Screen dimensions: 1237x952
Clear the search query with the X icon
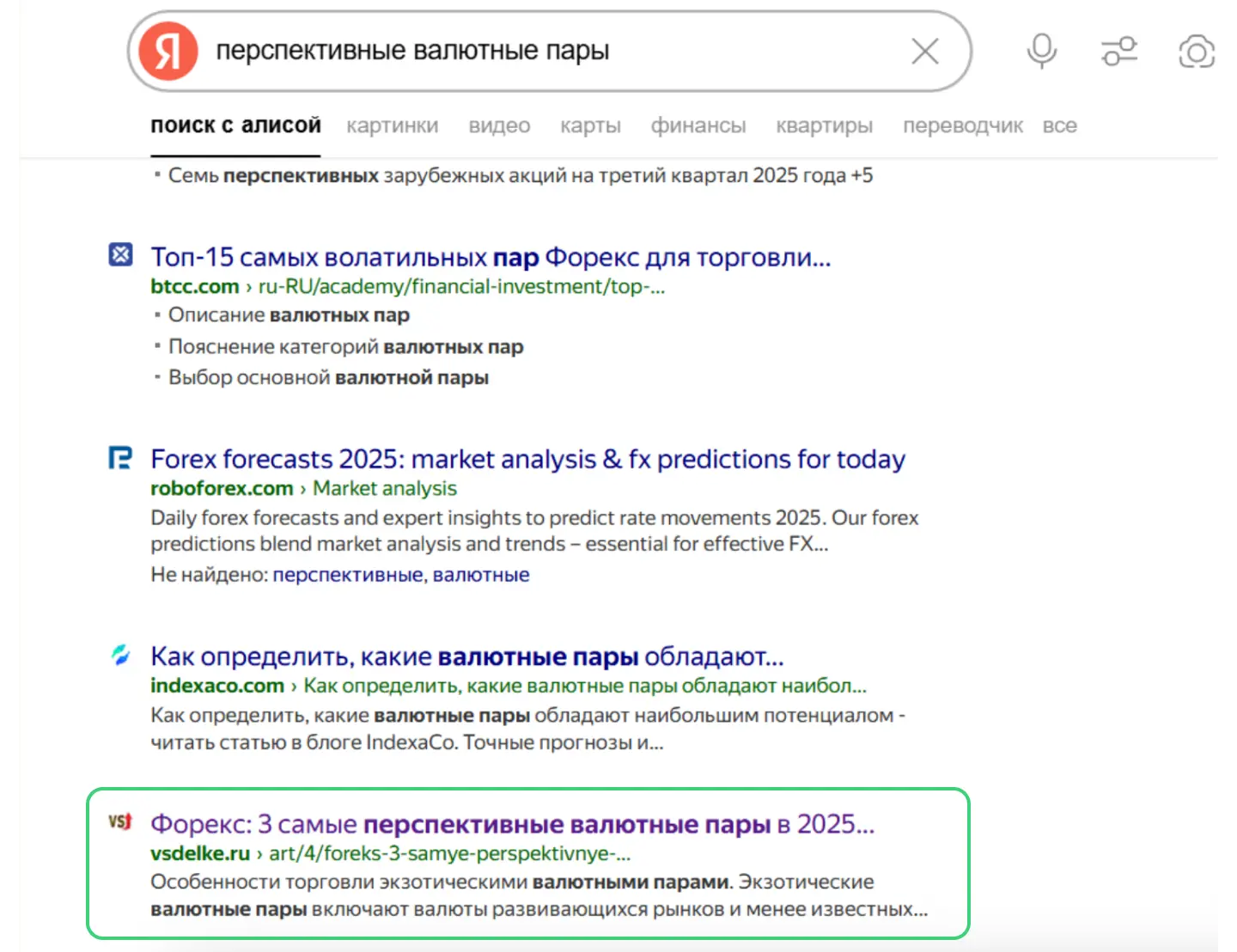pos(925,52)
